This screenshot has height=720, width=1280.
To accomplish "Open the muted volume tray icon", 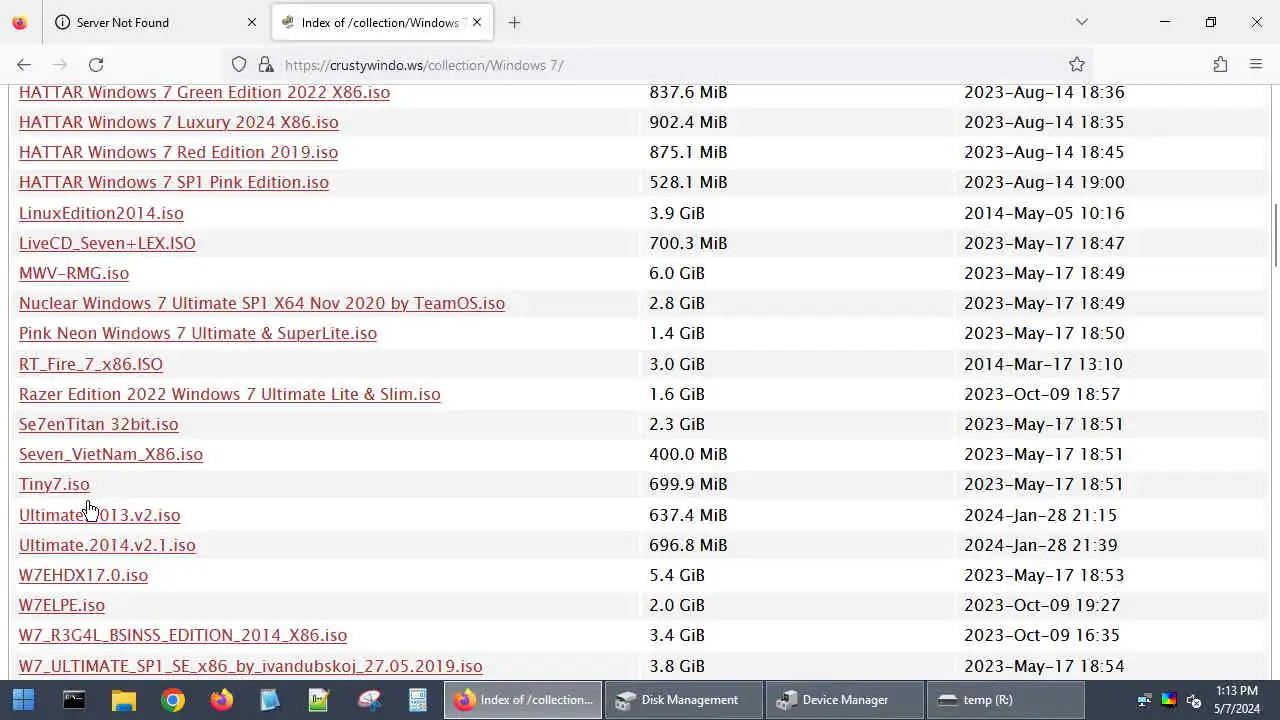I will point(1193,700).
